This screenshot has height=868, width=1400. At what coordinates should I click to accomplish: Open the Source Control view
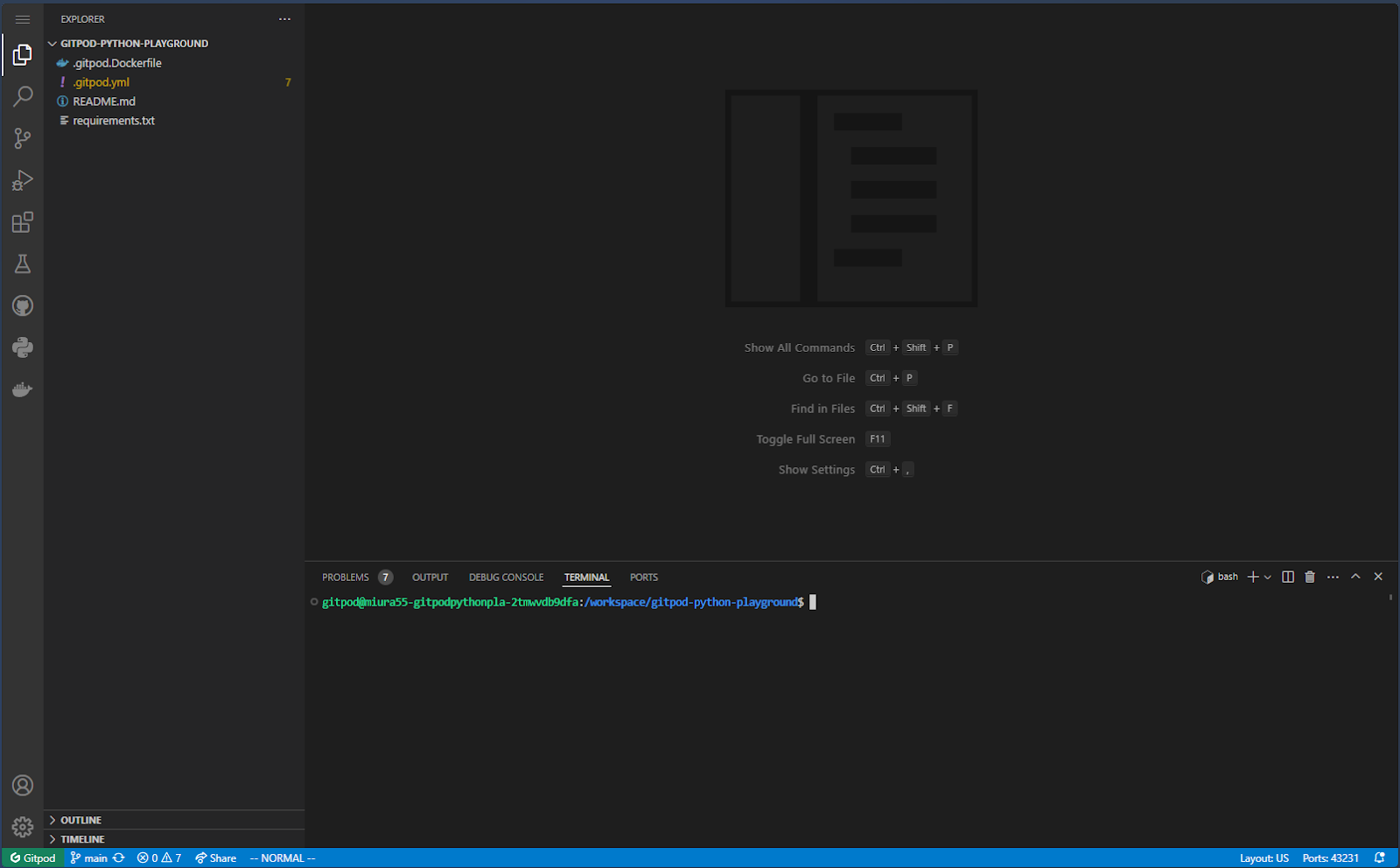pos(23,138)
